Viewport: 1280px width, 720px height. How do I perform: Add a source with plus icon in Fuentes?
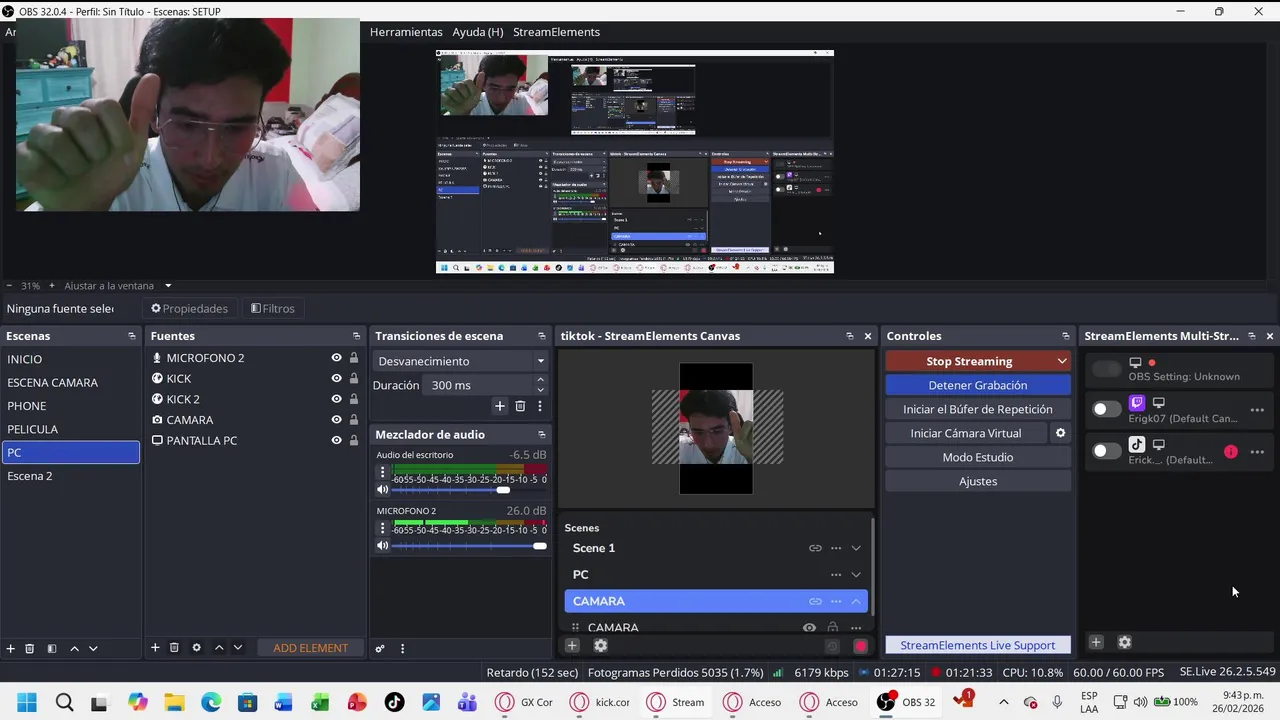coord(155,648)
